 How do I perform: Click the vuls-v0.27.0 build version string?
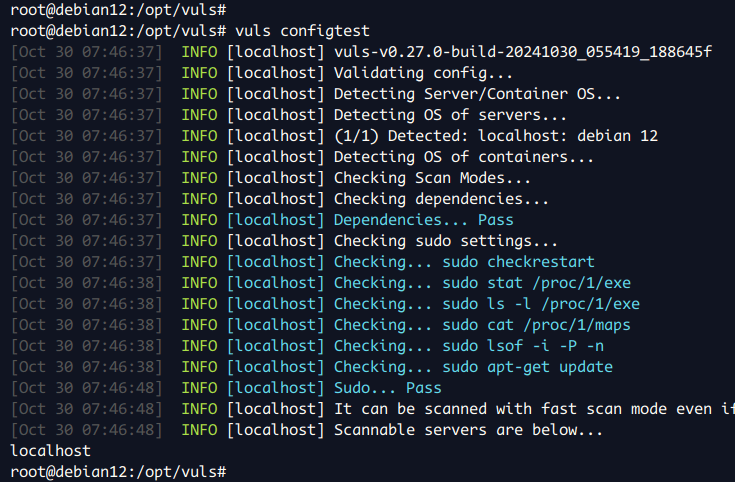click(522, 52)
